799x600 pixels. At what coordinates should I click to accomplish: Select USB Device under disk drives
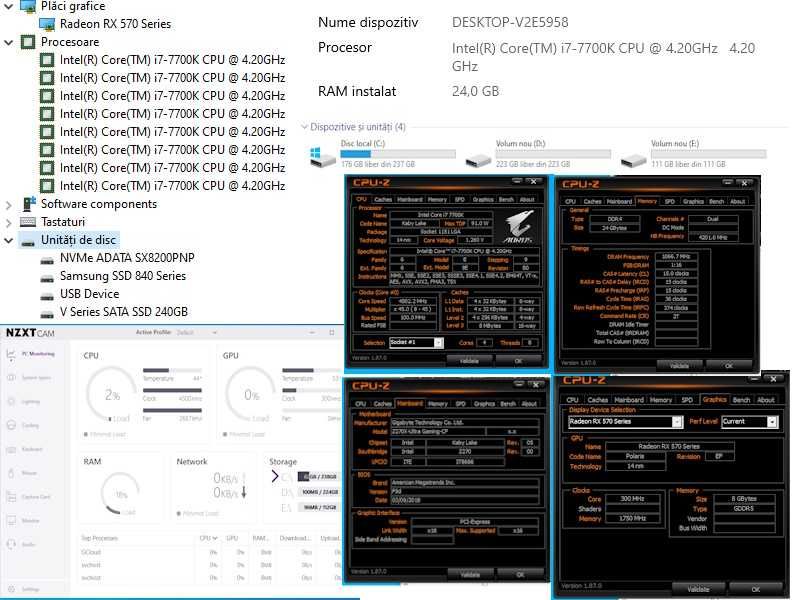pyautogui.click(x=90, y=294)
